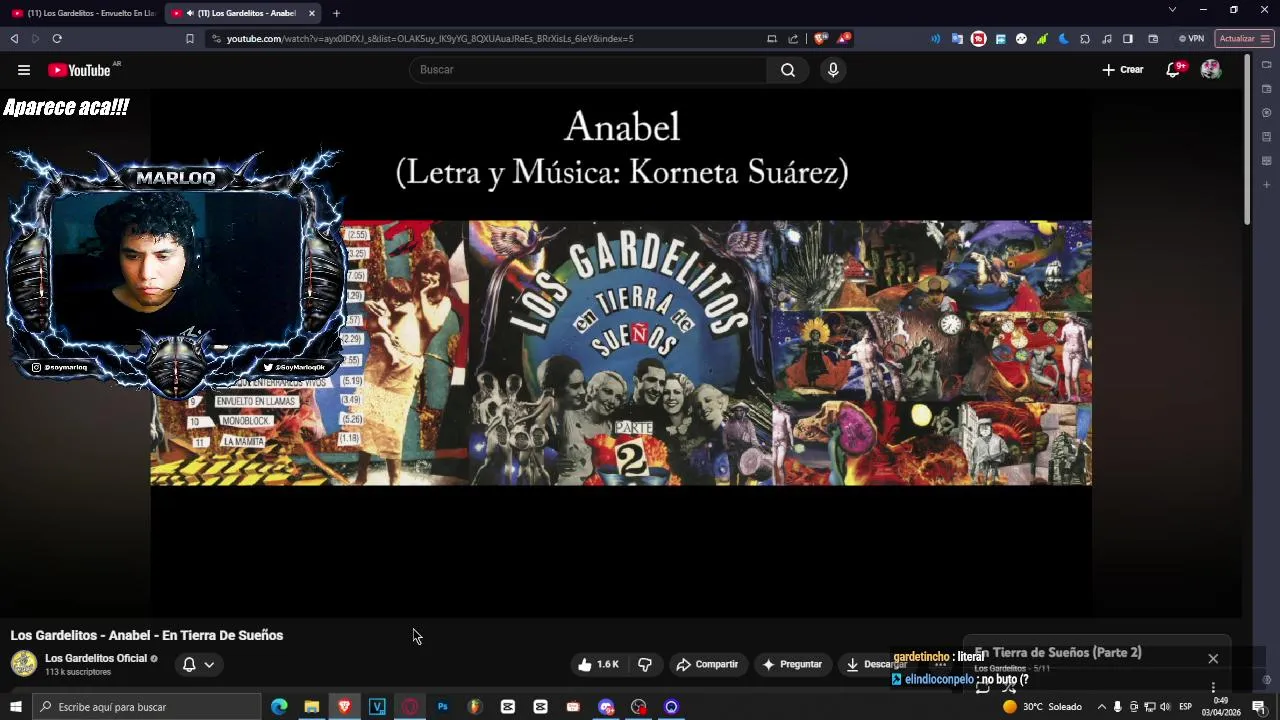
Task: Open FL Studio from taskbar
Action: (x=475, y=707)
